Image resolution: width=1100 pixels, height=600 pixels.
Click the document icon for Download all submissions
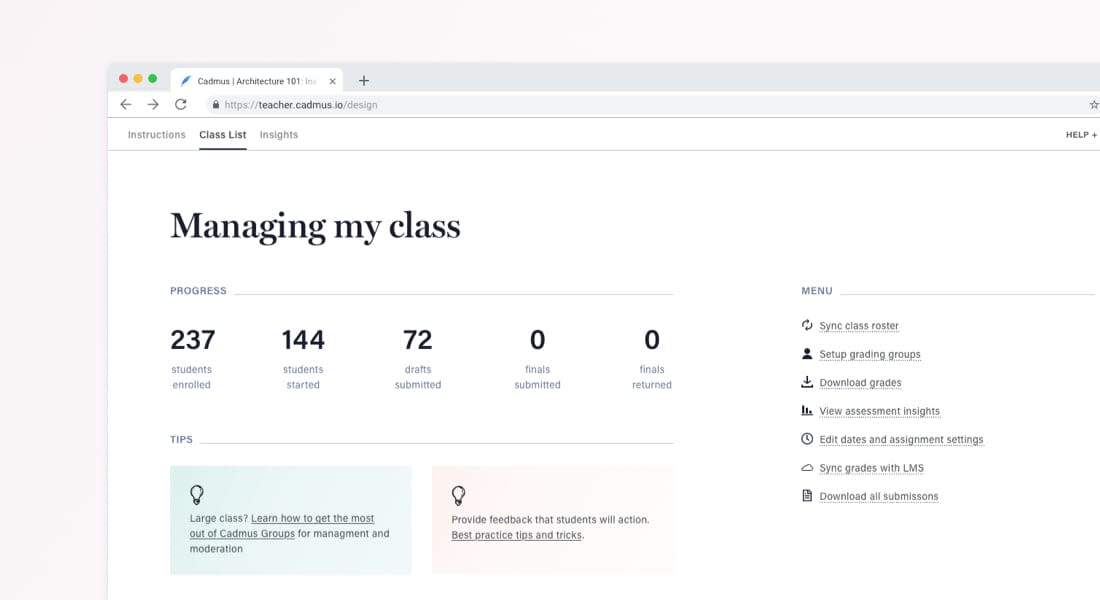pos(807,495)
